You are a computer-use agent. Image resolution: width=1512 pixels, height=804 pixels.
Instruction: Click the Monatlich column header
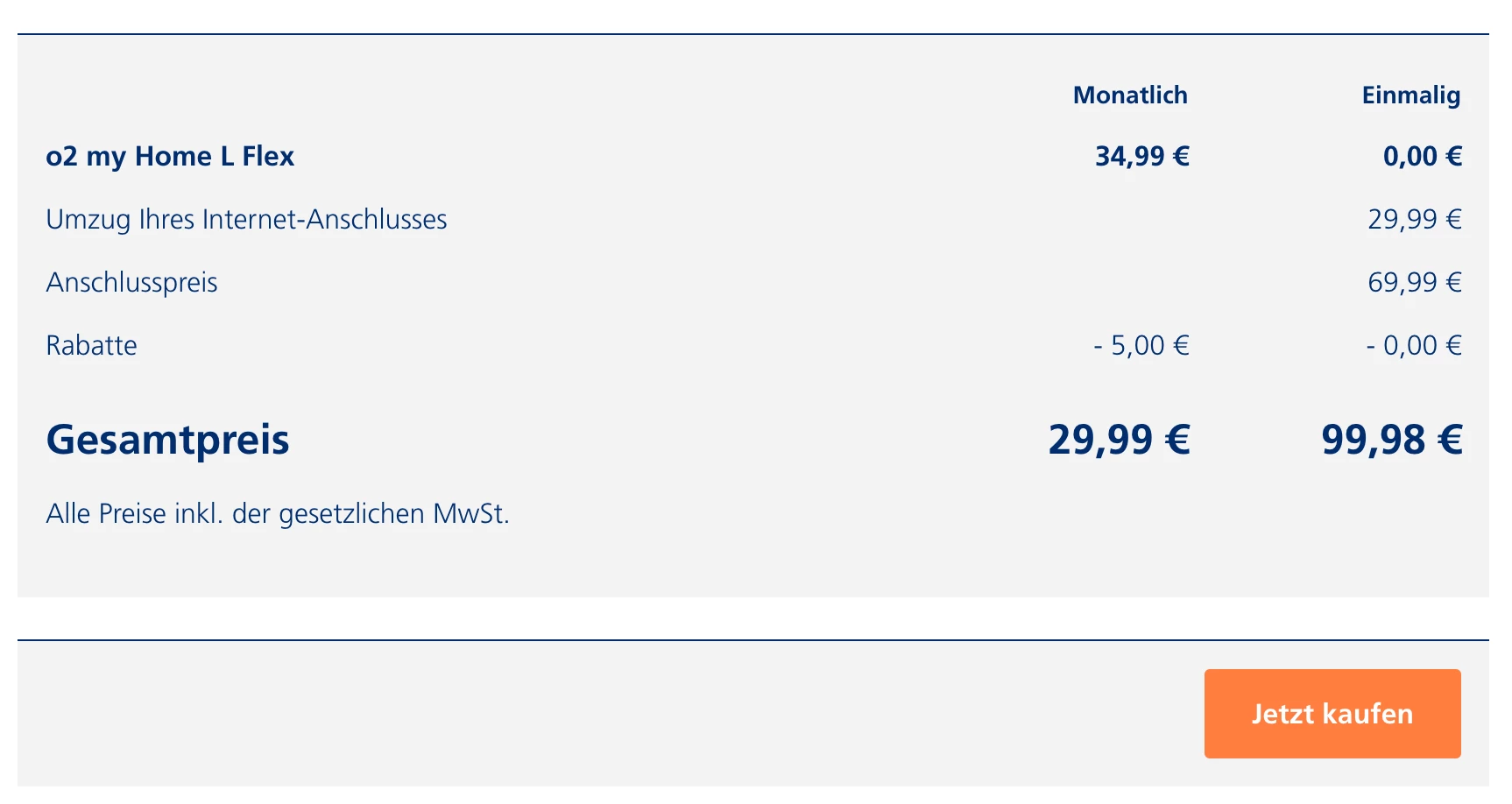point(1130,95)
